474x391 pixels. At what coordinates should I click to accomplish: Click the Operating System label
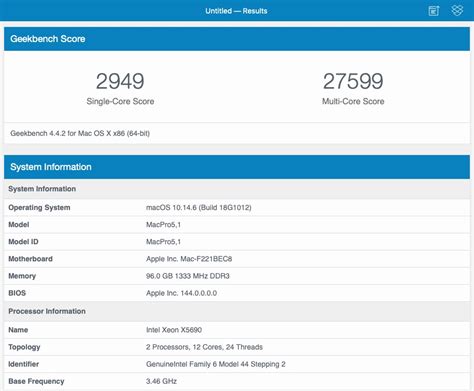(39, 208)
